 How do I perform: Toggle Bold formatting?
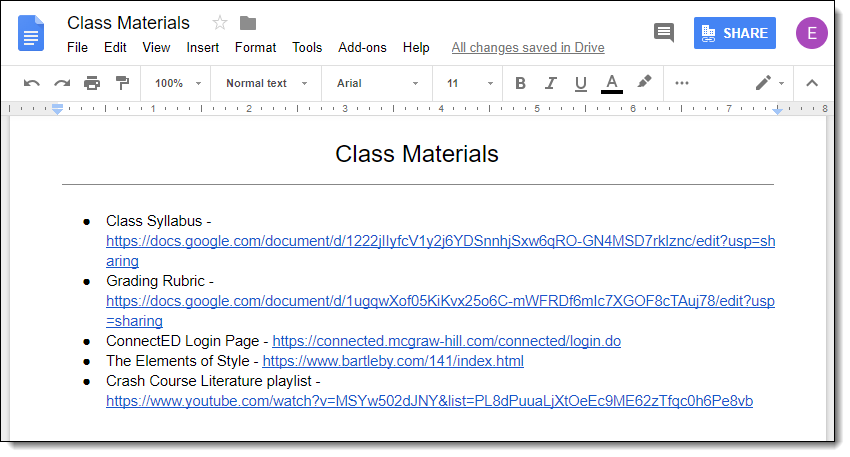pos(520,83)
